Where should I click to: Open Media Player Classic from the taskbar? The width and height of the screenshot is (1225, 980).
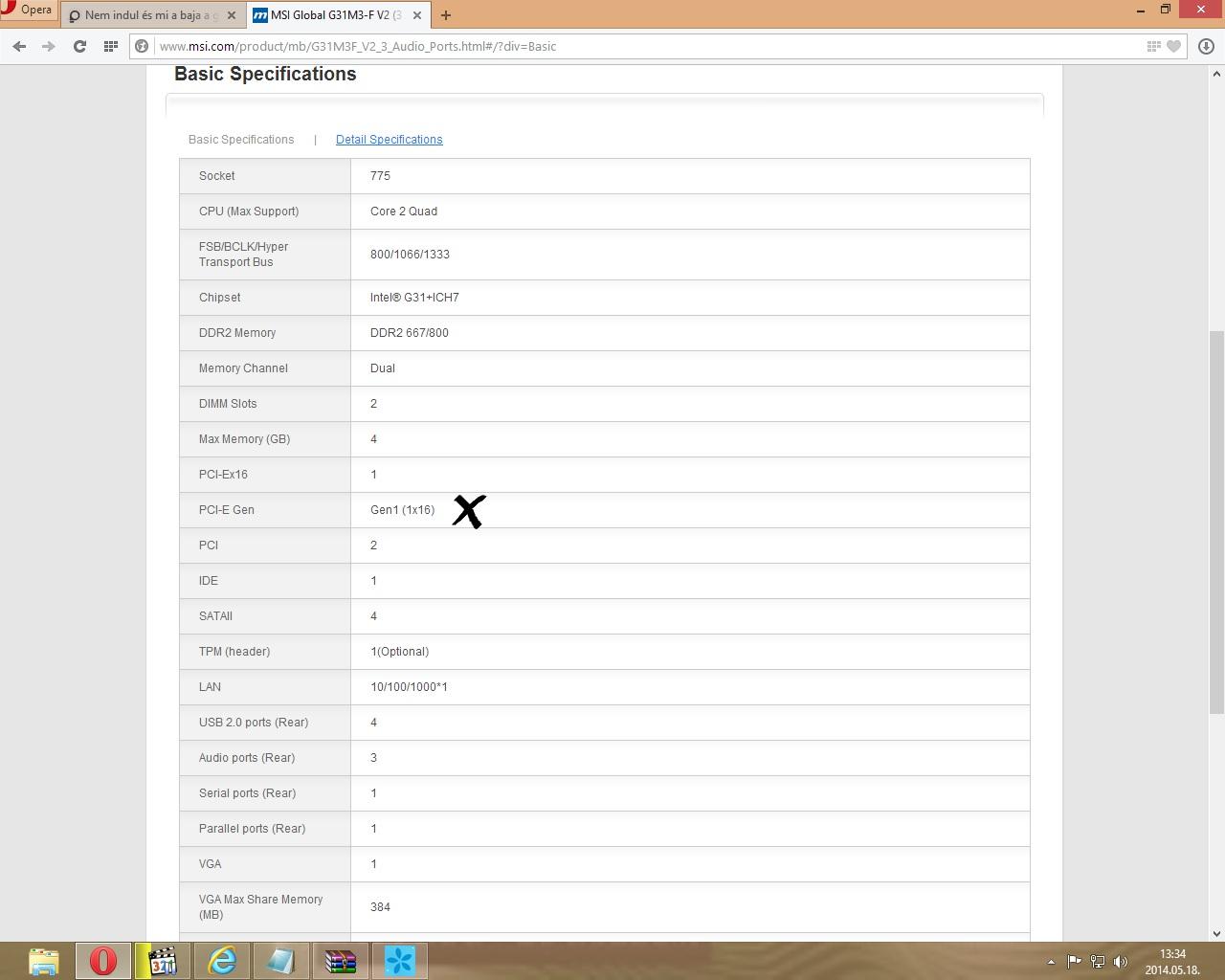(163, 961)
